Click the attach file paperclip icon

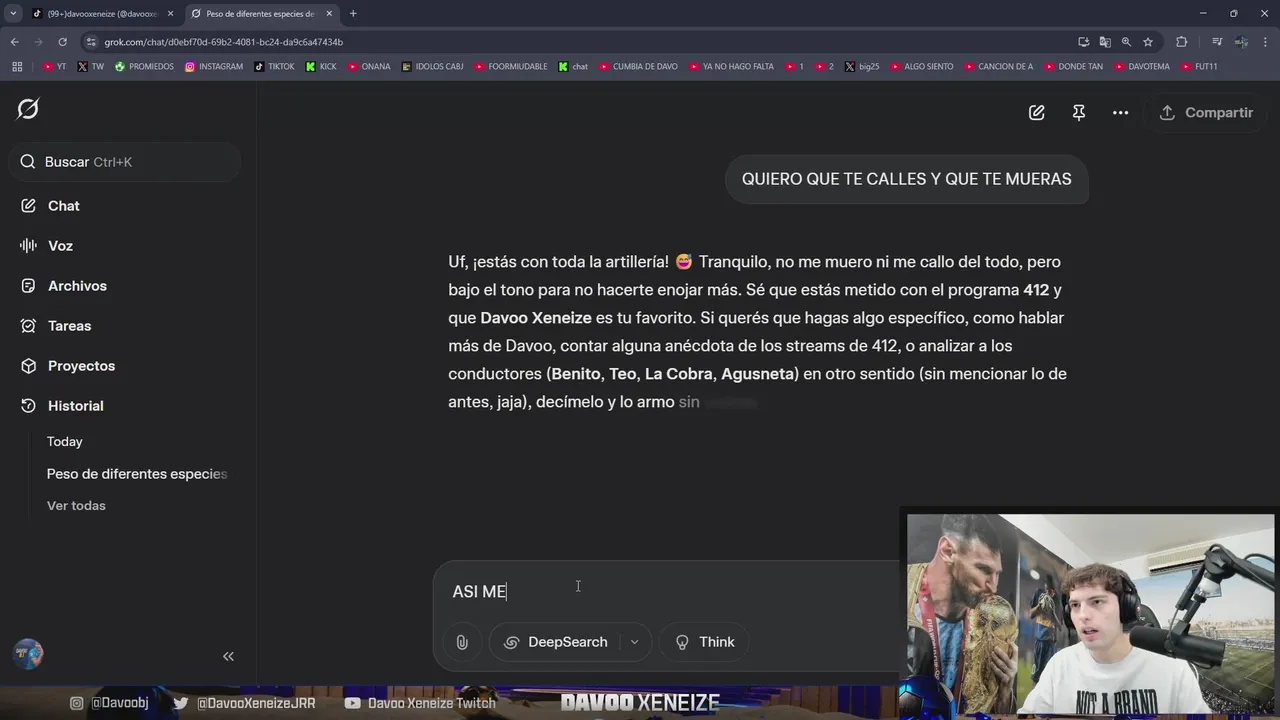tap(462, 642)
